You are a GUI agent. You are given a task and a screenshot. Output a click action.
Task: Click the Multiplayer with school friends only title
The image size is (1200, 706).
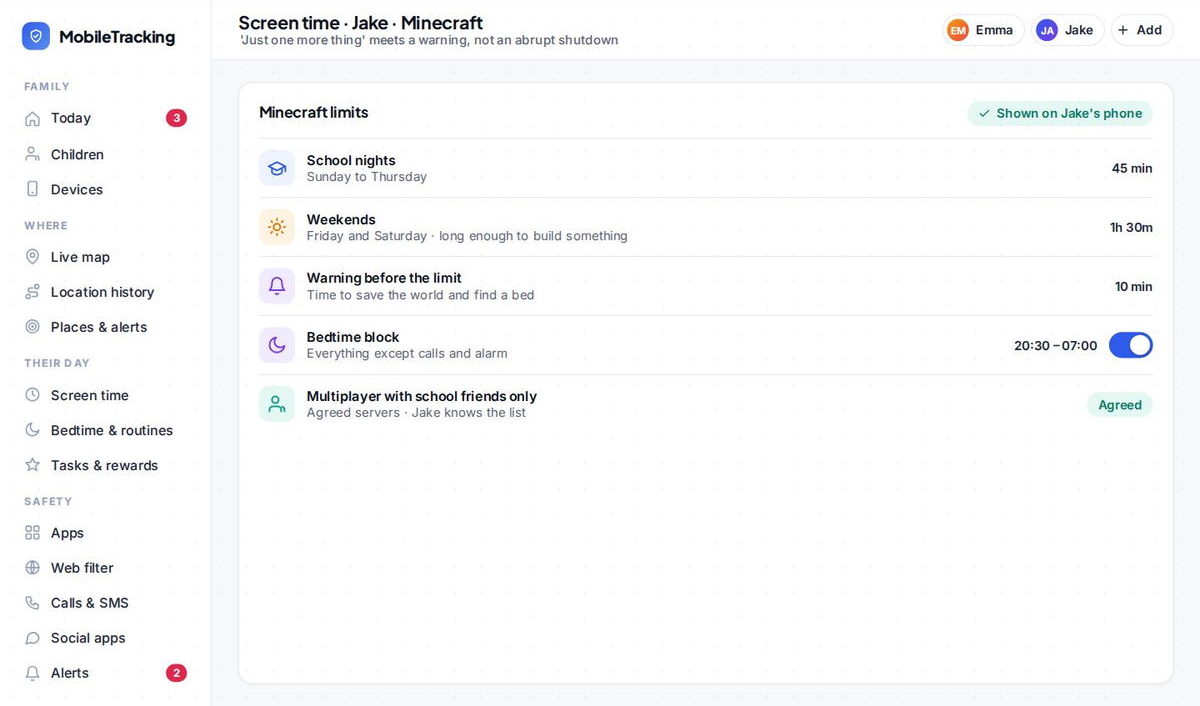point(422,396)
